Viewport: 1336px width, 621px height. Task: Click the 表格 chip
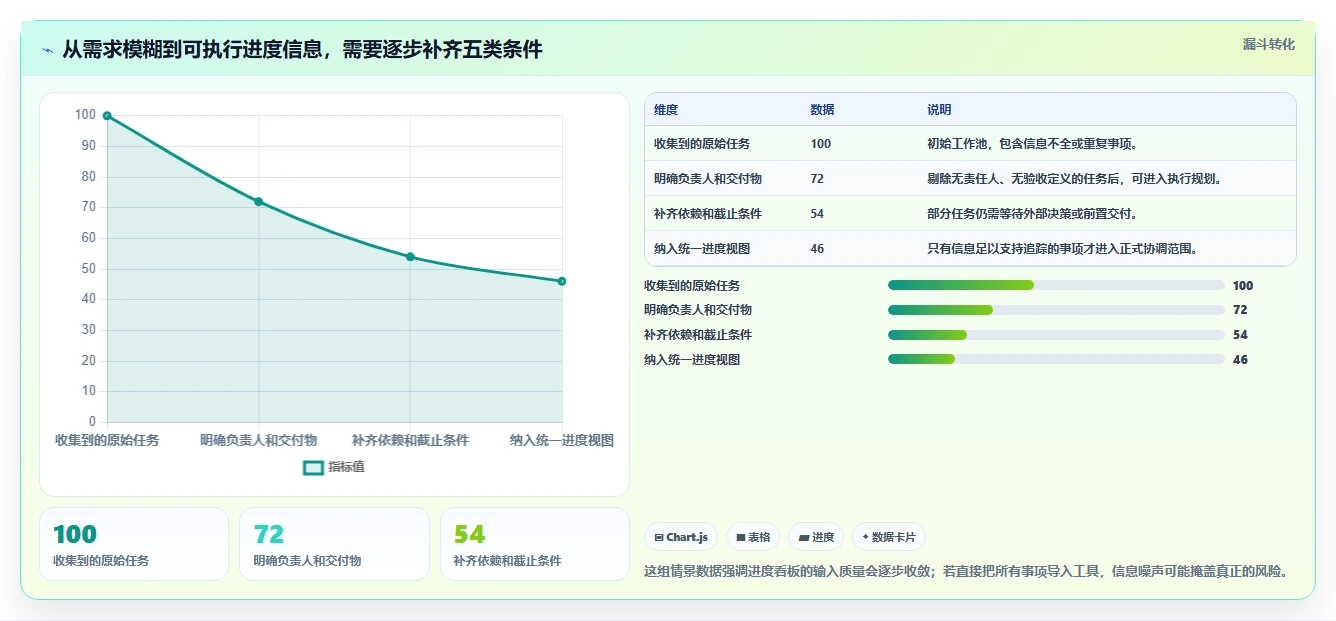753,537
